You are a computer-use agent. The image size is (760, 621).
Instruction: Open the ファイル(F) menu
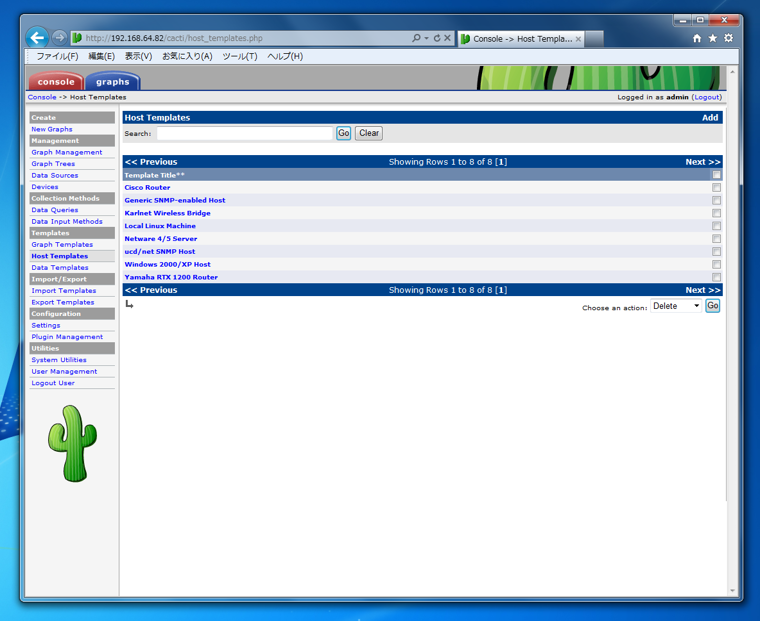click(57, 56)
